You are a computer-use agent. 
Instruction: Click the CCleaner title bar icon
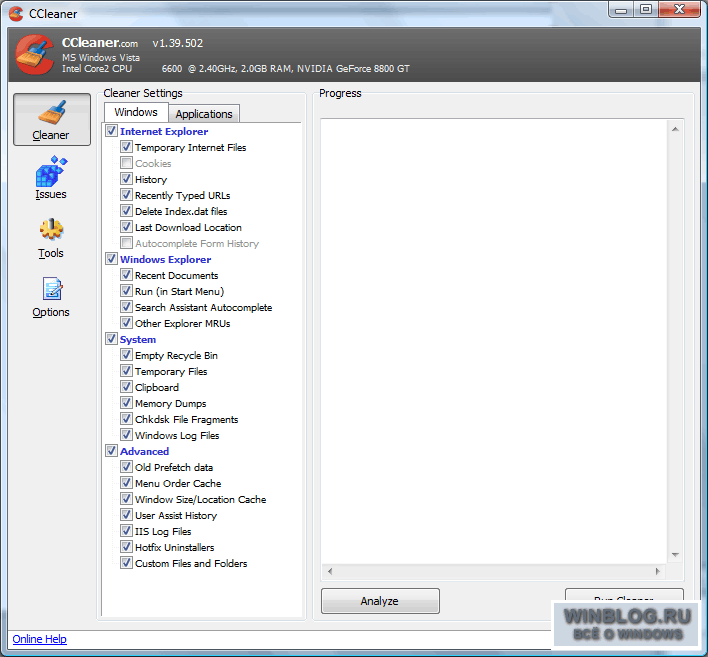tap(16, 14)
